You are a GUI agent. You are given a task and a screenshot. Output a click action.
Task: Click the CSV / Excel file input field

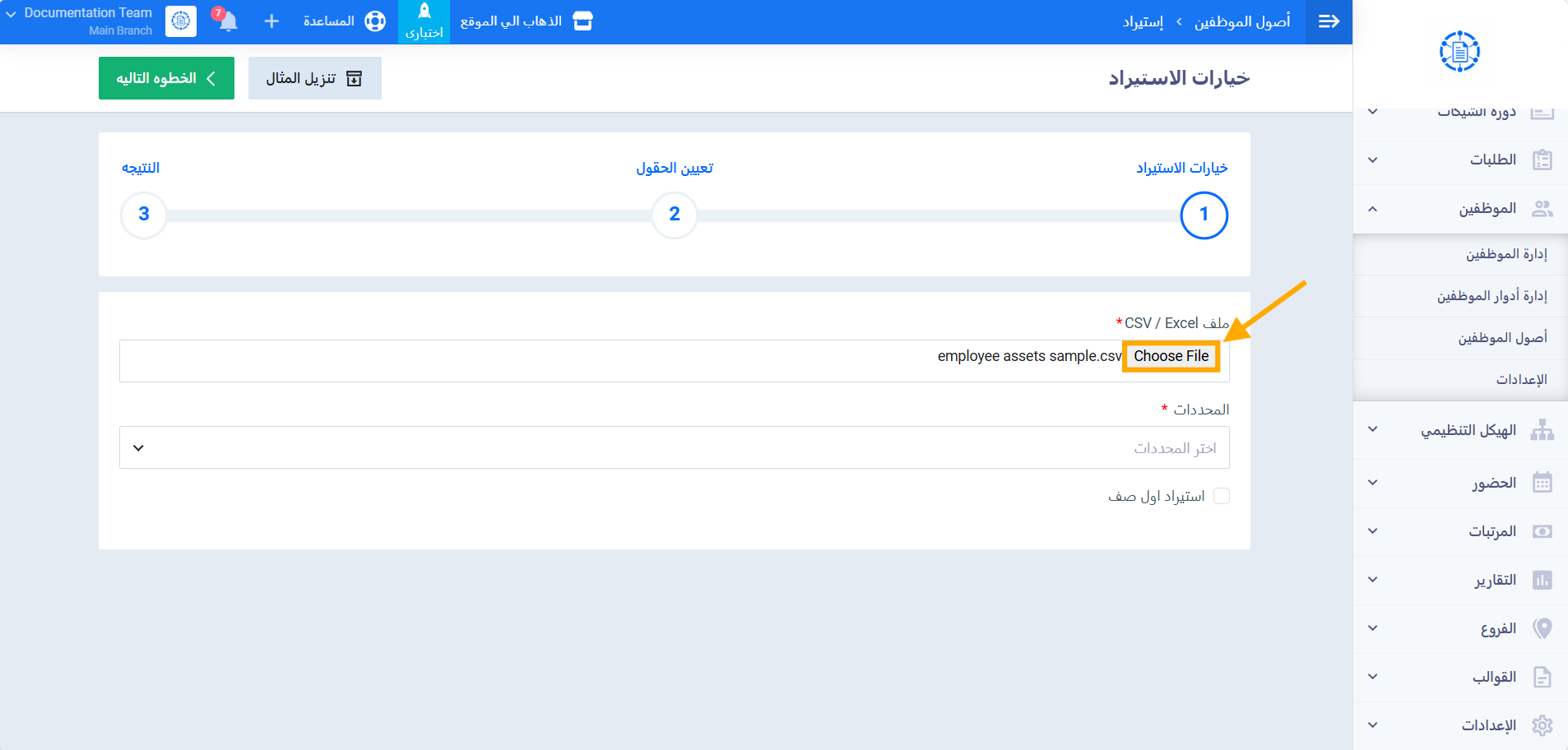675,361
